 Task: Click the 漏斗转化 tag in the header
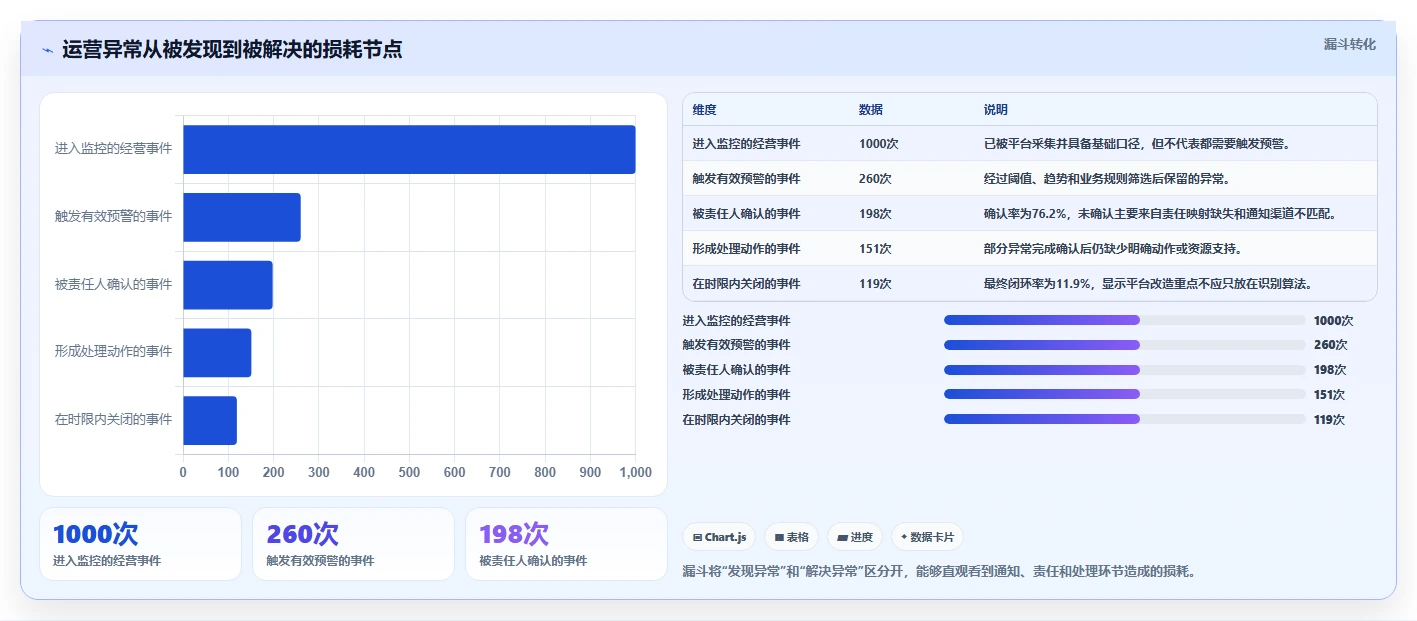(1349, 44)
